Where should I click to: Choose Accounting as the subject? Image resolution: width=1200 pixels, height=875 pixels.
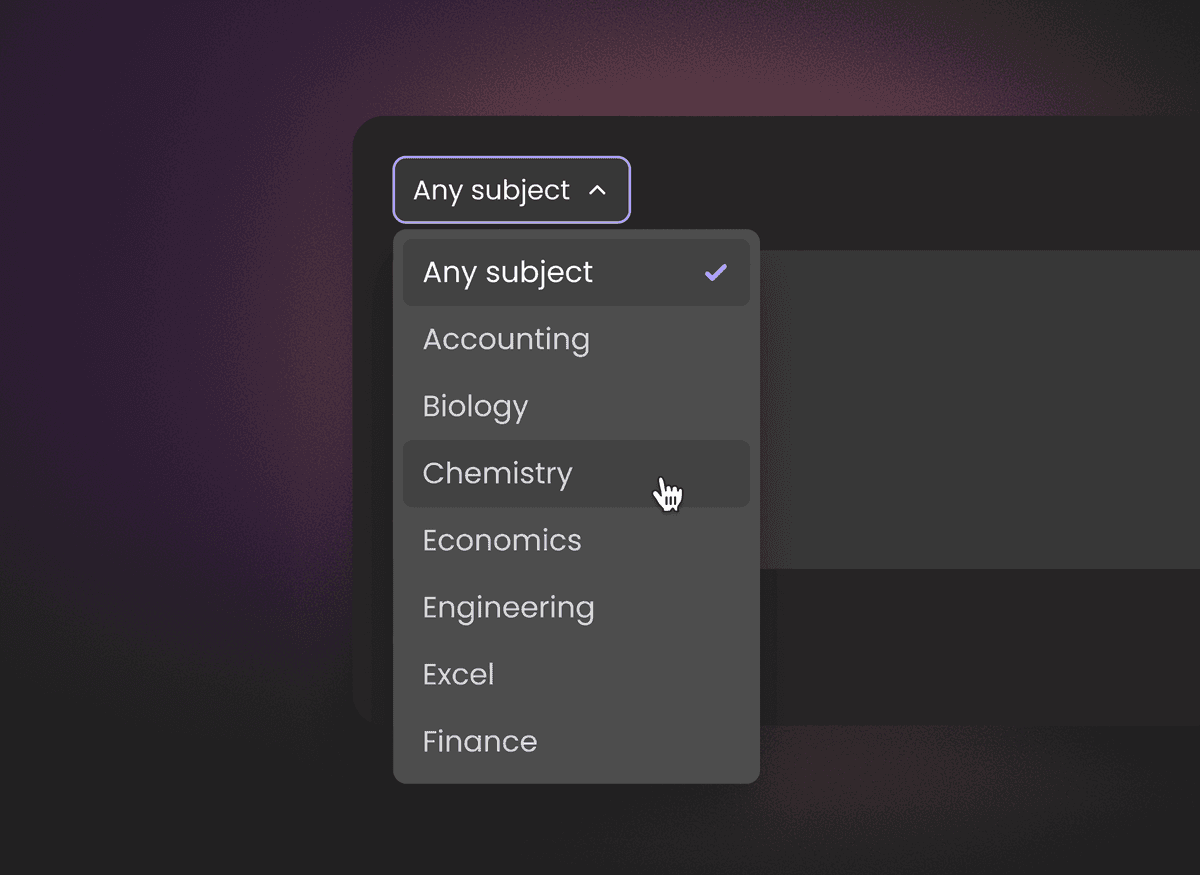point(506,339)
